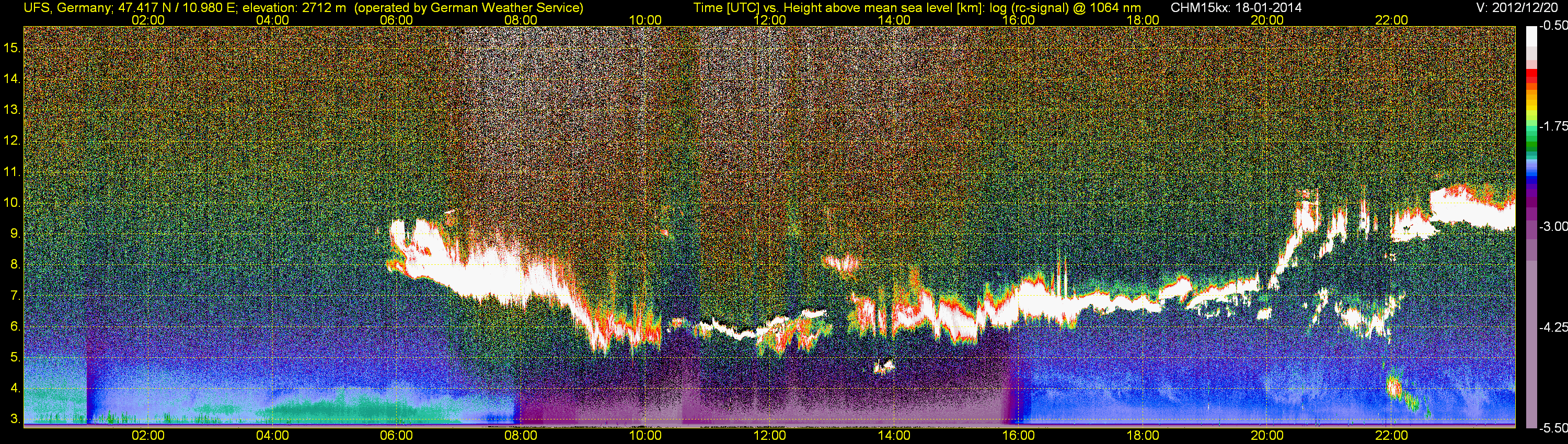This screenshot has height=444, width=1568.
Task: Click the '7.' height axis label
Action: coord(16,296)
